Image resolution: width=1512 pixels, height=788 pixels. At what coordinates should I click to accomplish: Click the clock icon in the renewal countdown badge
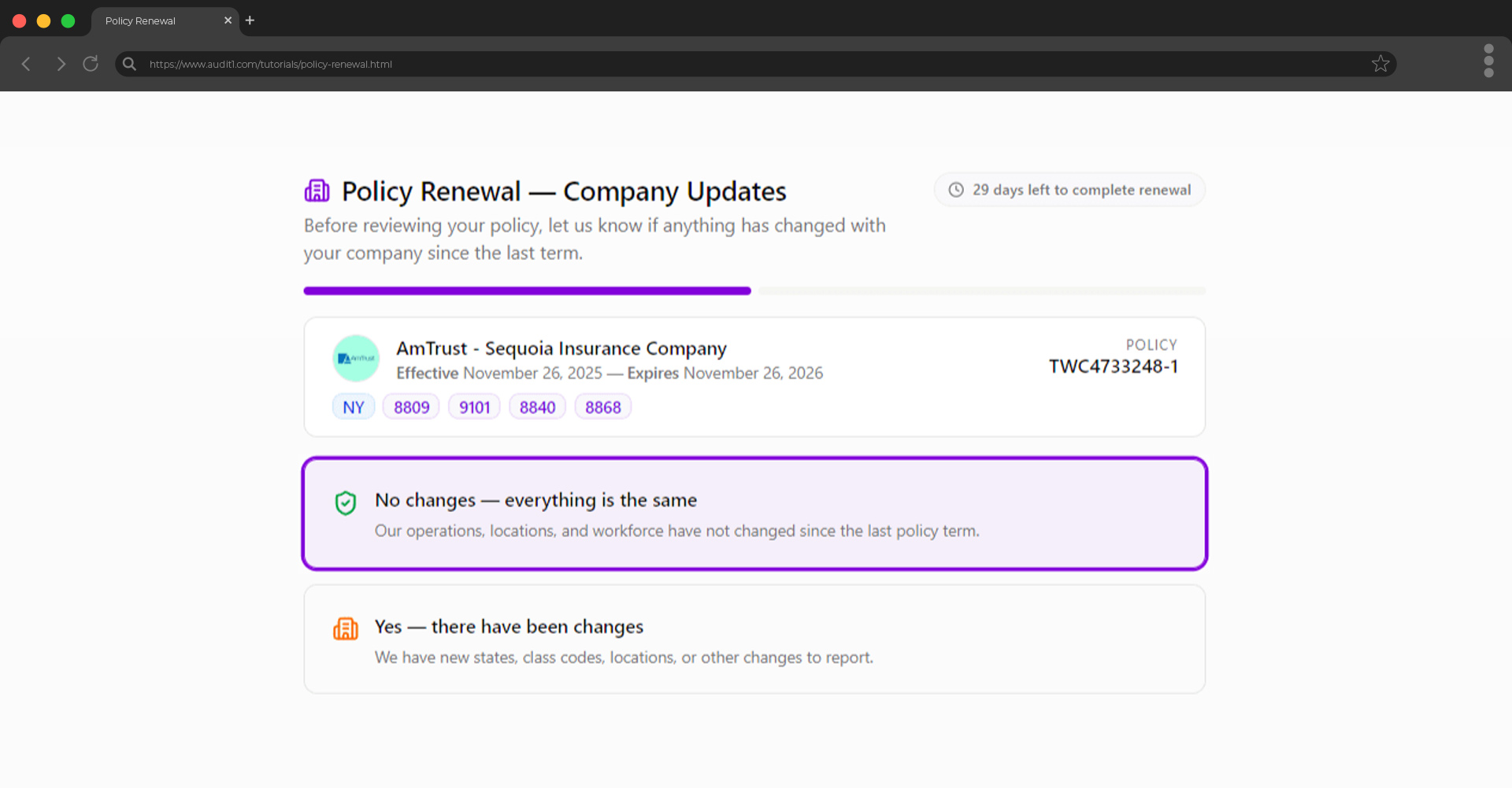pyautogui.click(x=956, y=190)
